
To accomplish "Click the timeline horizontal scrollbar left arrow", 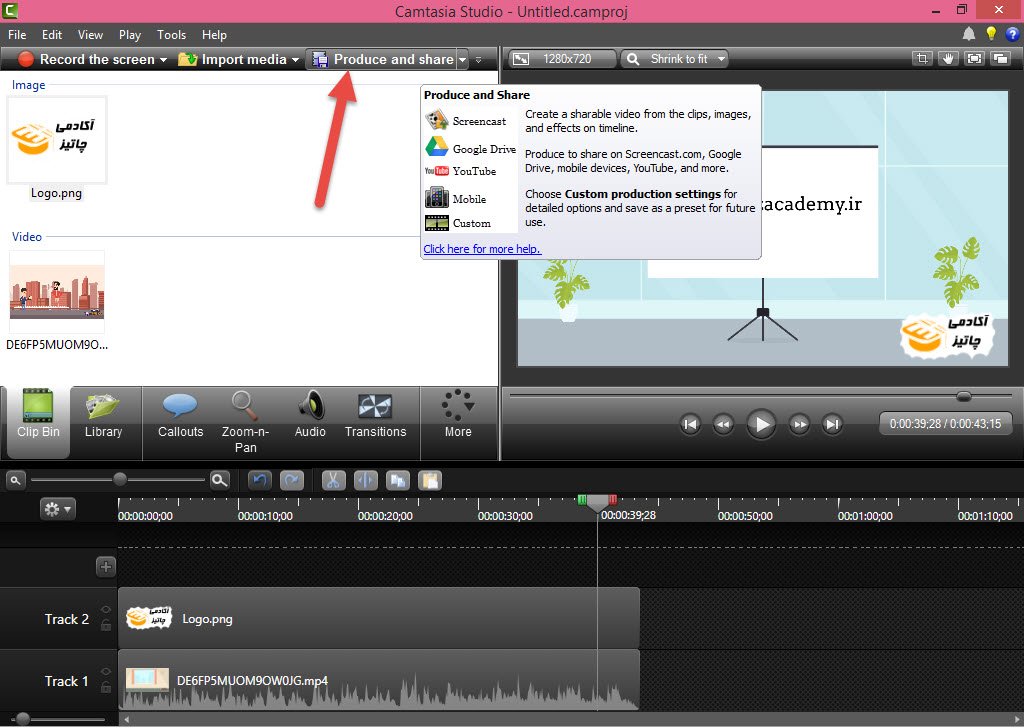I will [x=127, y=720].
